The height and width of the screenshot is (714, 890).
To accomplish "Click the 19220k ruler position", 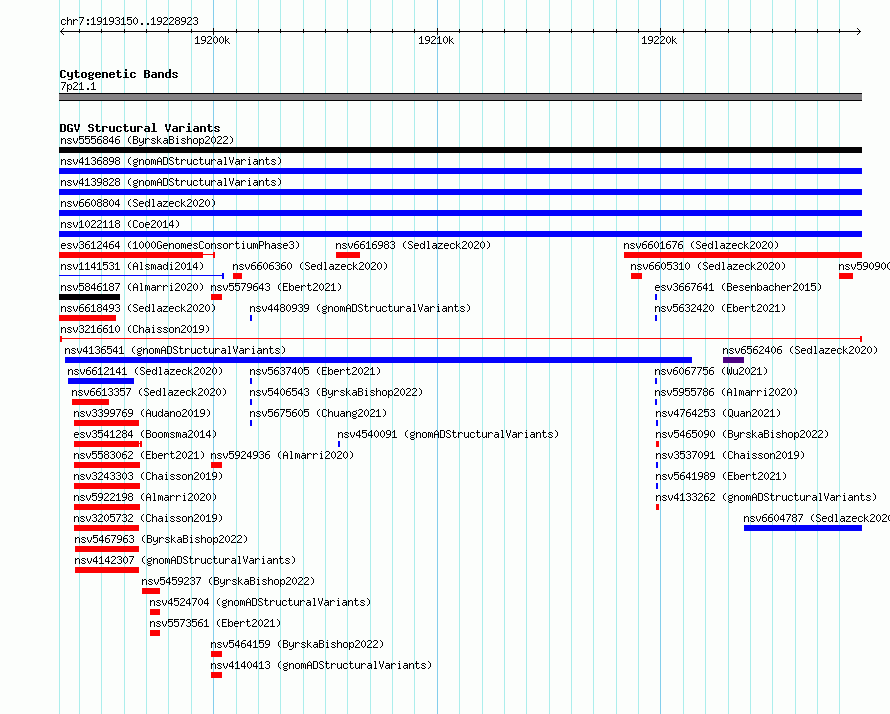I will pos(659,40).
